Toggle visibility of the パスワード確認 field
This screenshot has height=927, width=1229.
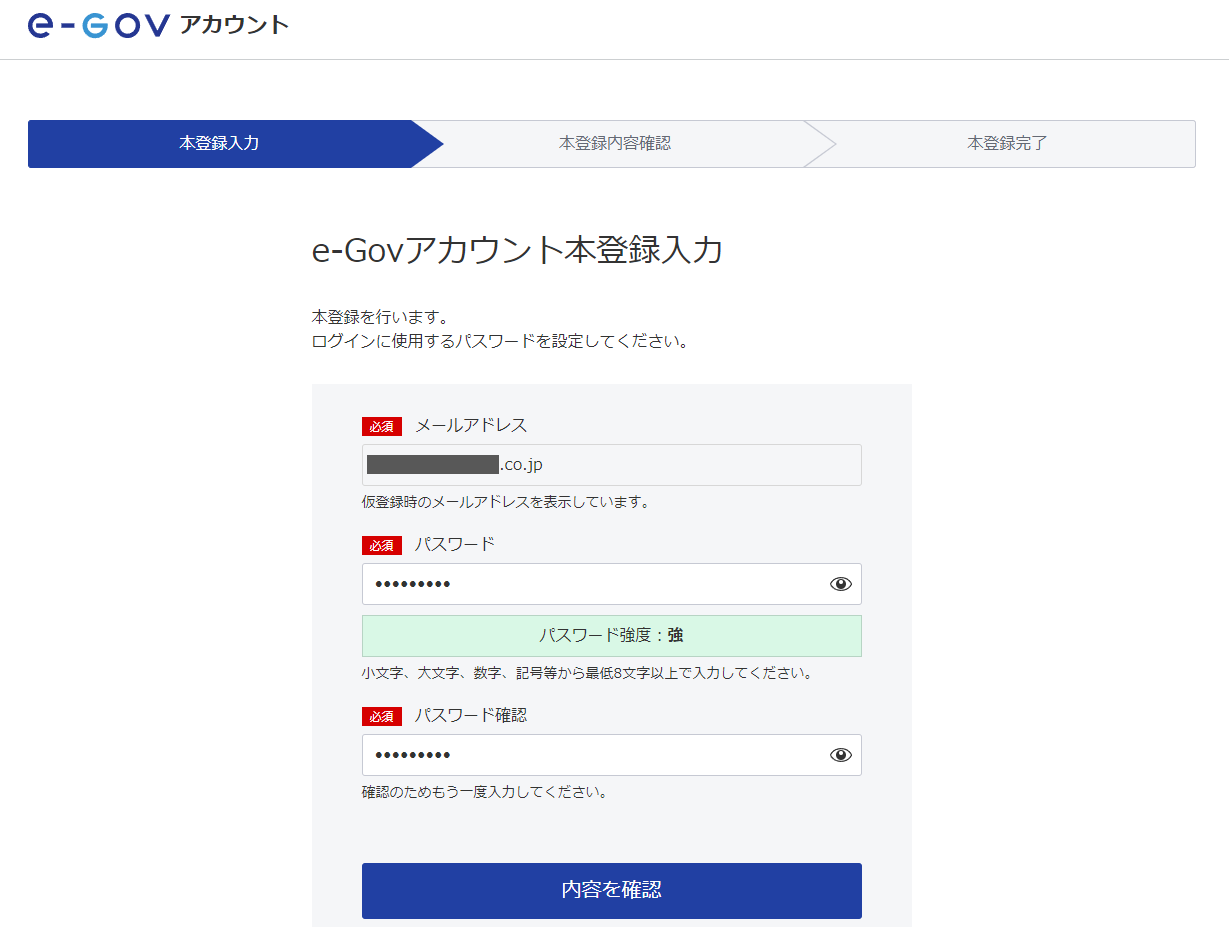coord(840,755)
